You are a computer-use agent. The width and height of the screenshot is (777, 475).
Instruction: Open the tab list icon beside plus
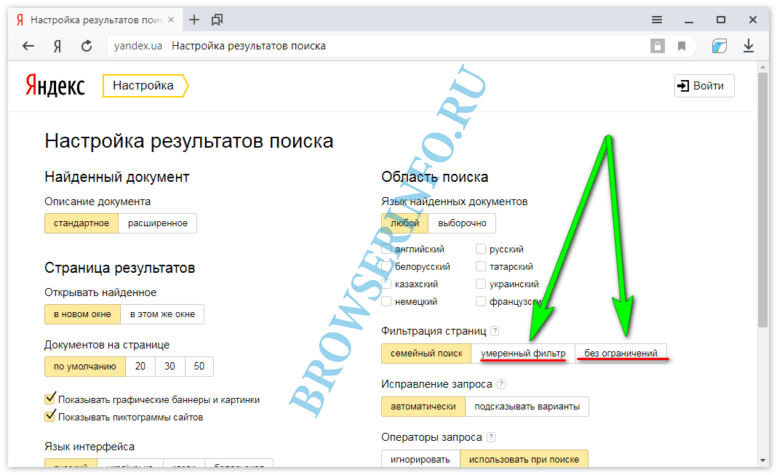point(217,20)
